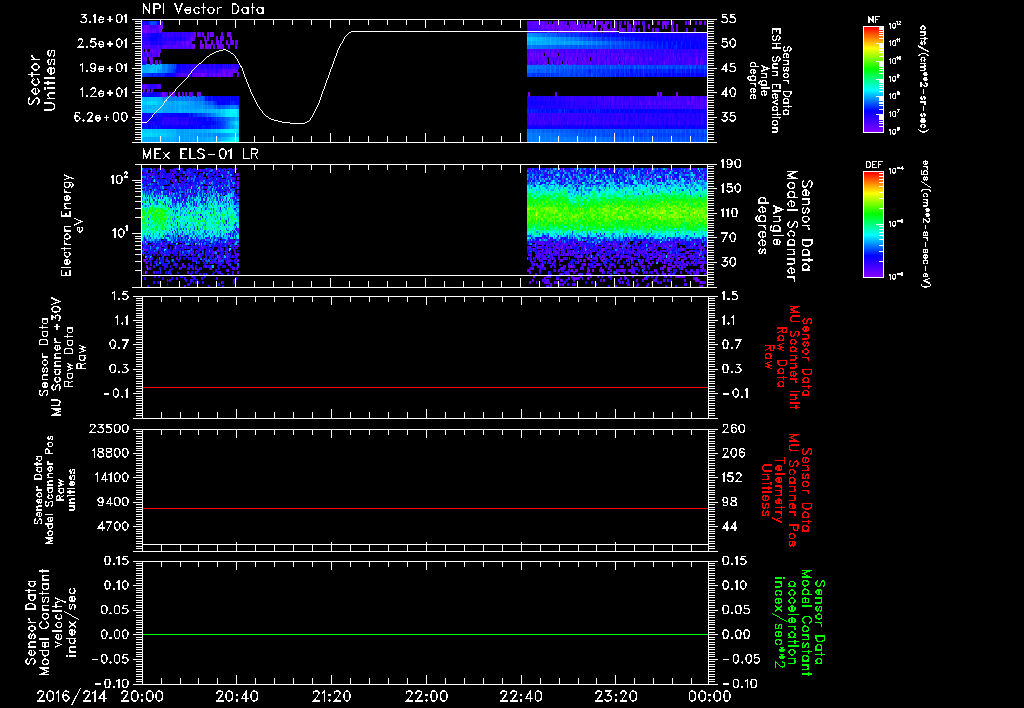Click the NF color scale bar
Image resolution: width=1024 pixels, height=708 pixels.
(x=873, y=78)
